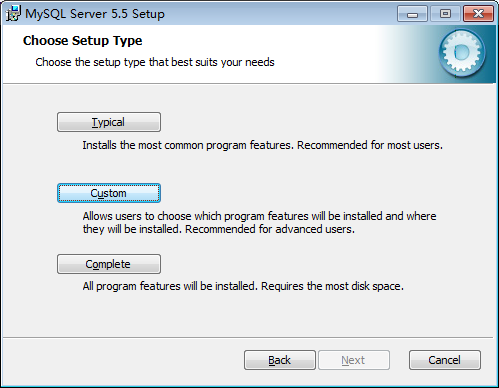Close the MySQL Server 5.5 Setup window

pyautogui.click(x=478, y=14)
